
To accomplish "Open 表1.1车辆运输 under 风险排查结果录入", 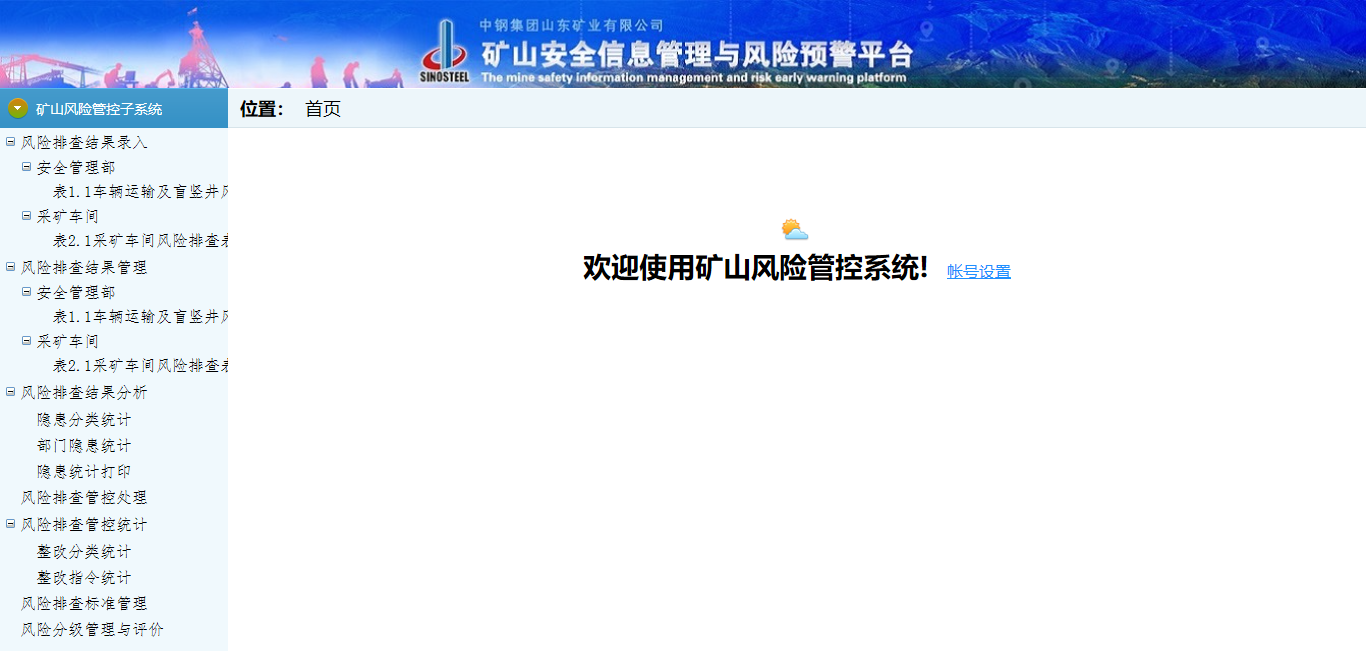I will pyautogui.click(x=140, y=191).
